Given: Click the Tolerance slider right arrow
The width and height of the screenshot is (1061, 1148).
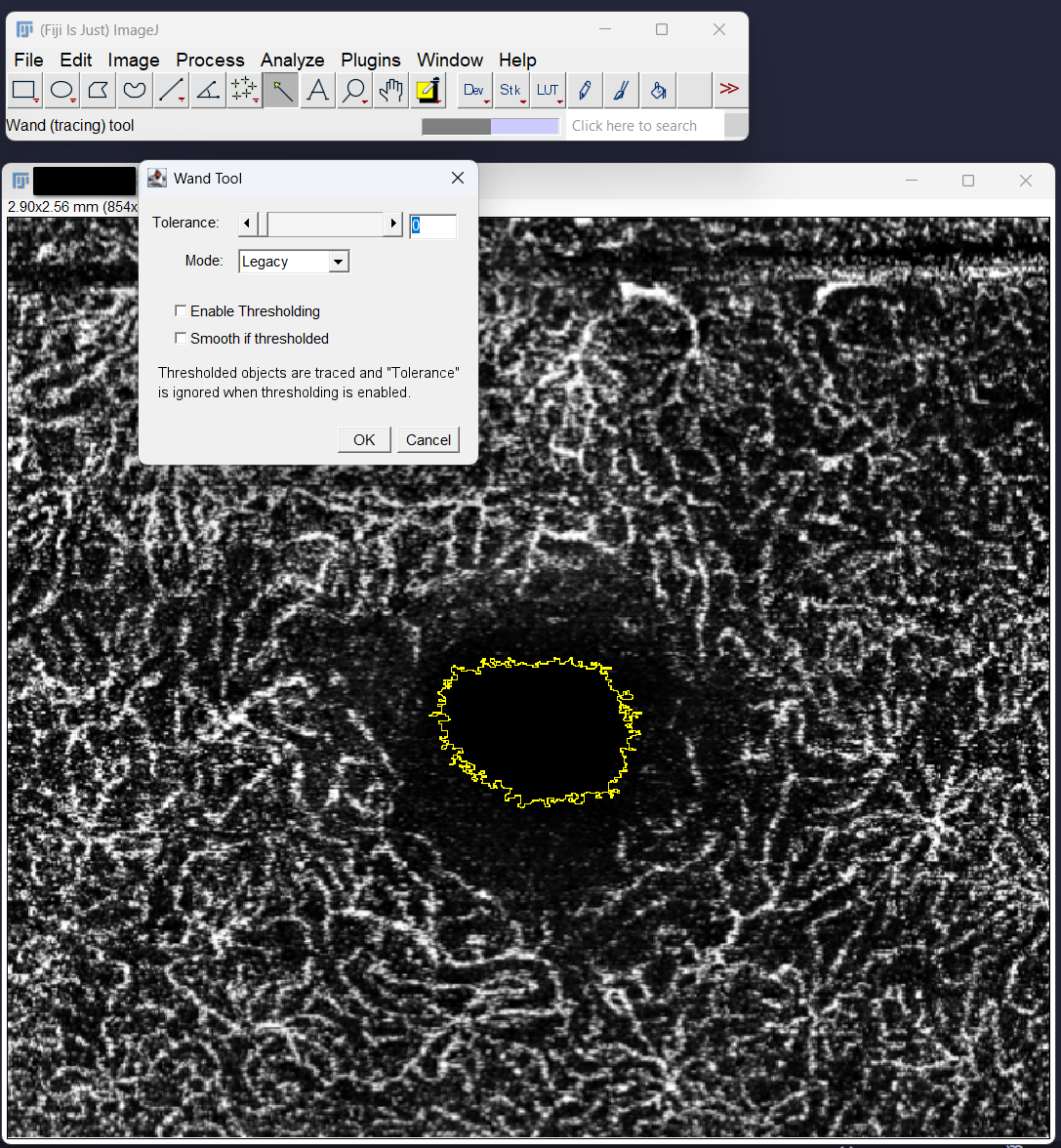Looking at the screenshot, I should point(394,224).
